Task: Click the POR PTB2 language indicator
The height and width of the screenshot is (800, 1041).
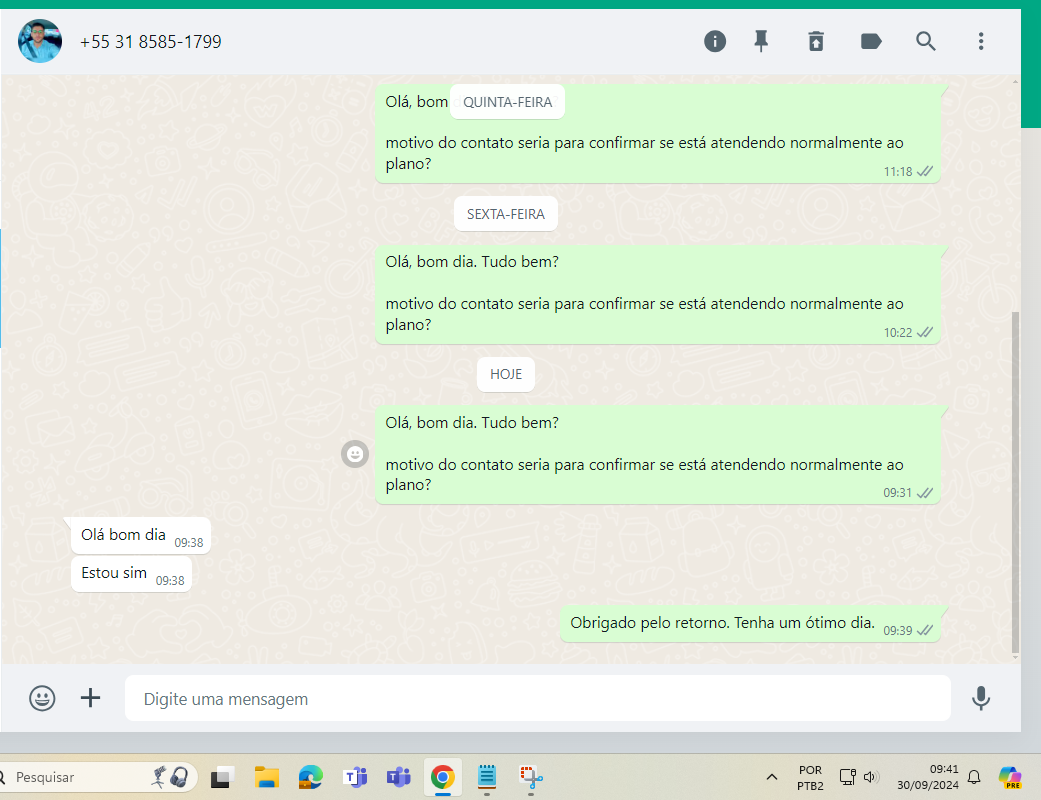Action: (810, 777)
